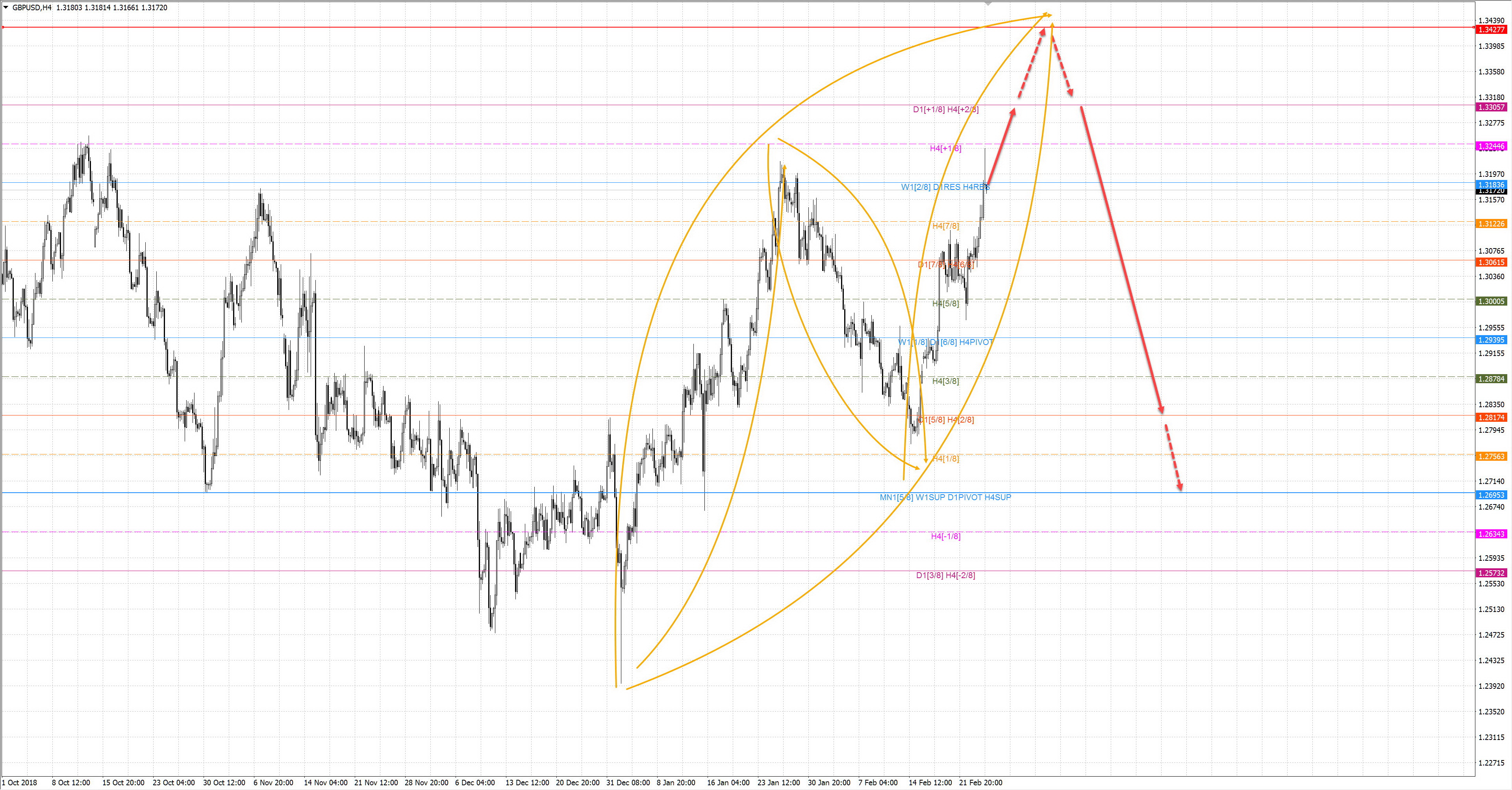Screen dimensions: 1512x790
Task: Click the purple 1.33057 price tag
Action: (x=1491, y=108)
